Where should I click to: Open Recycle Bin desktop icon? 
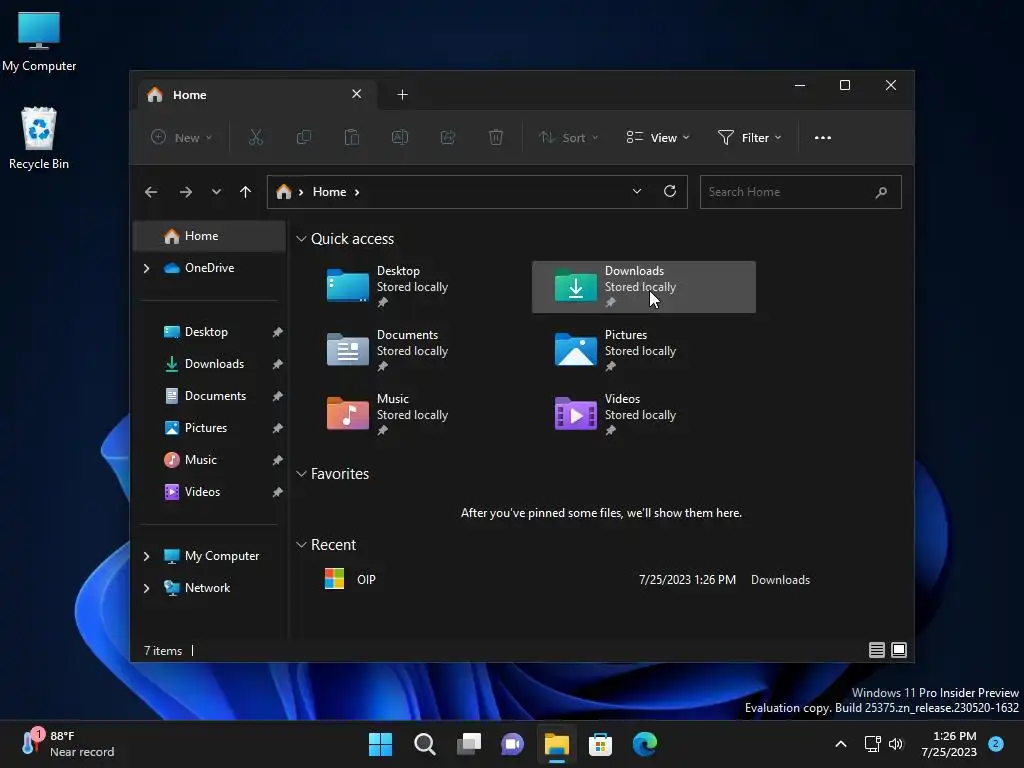coord(39,138)
